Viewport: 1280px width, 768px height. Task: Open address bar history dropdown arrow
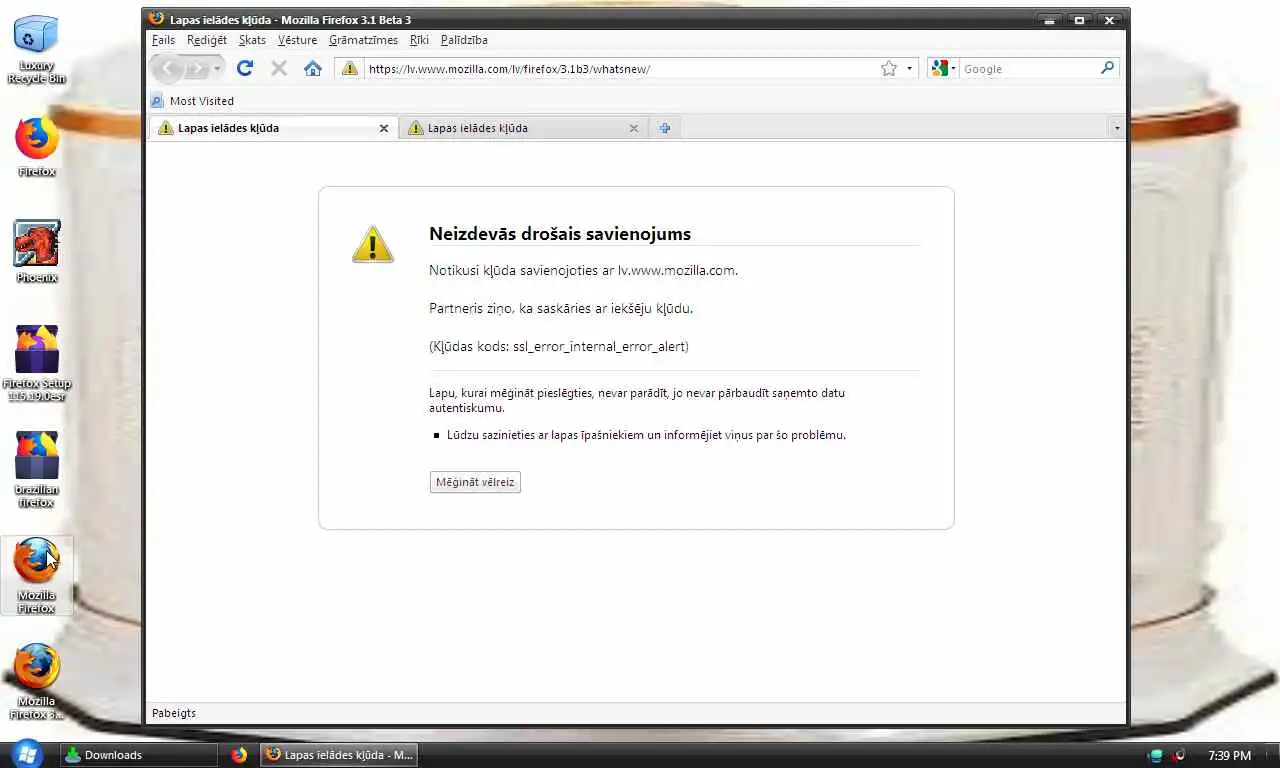click(909, 69)
